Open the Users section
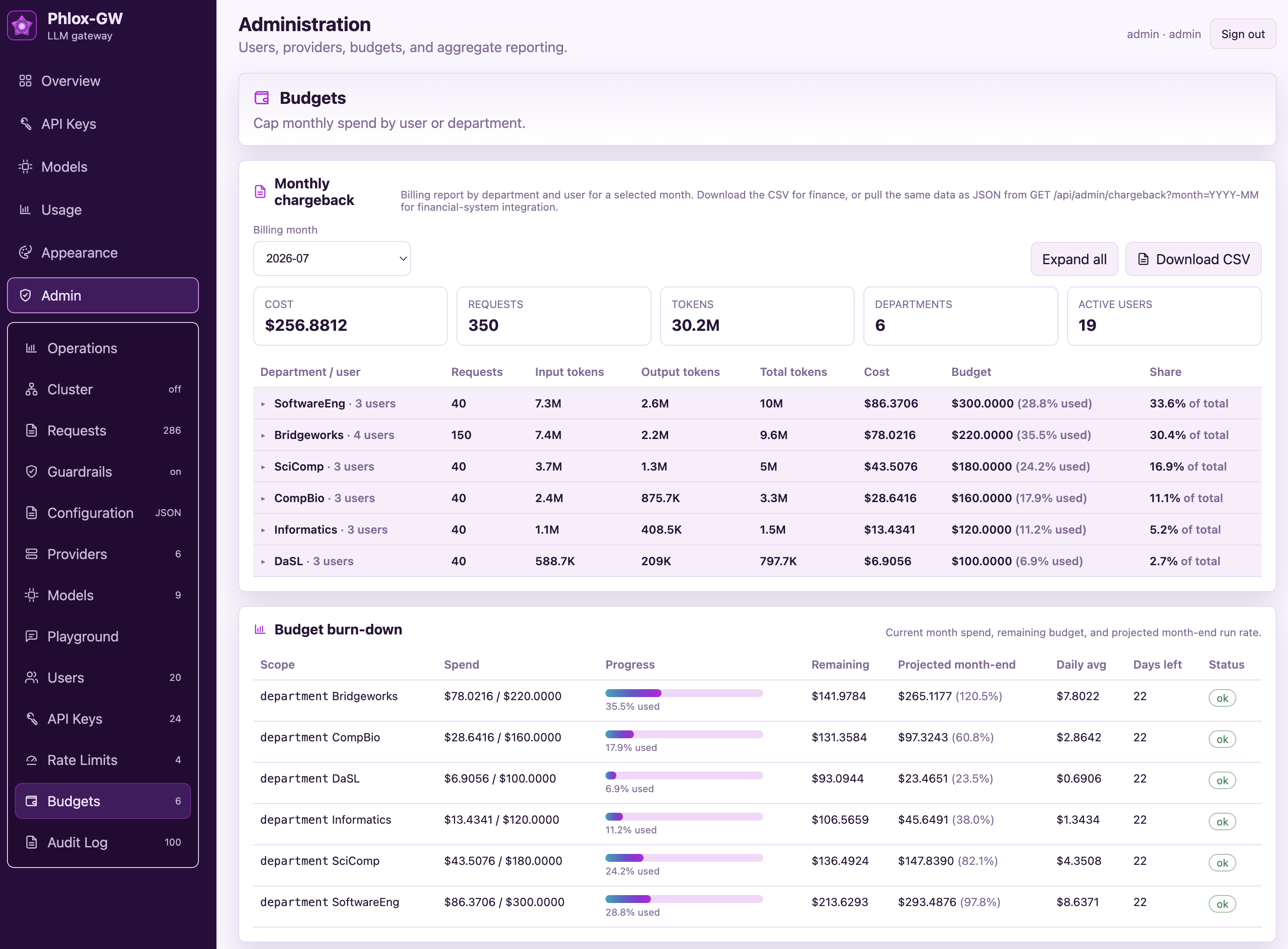1288x949 pixels. (103, 678)
